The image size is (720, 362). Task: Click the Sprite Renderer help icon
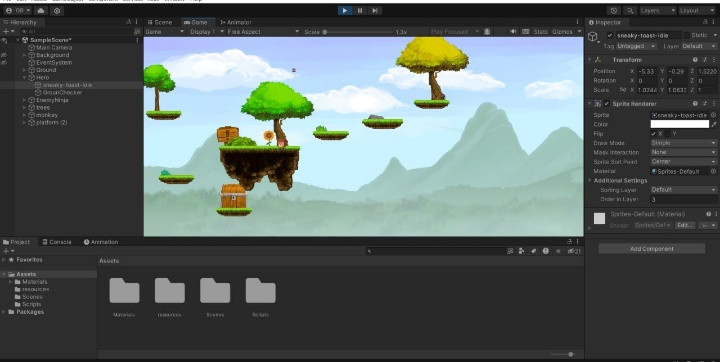[695, 104]
